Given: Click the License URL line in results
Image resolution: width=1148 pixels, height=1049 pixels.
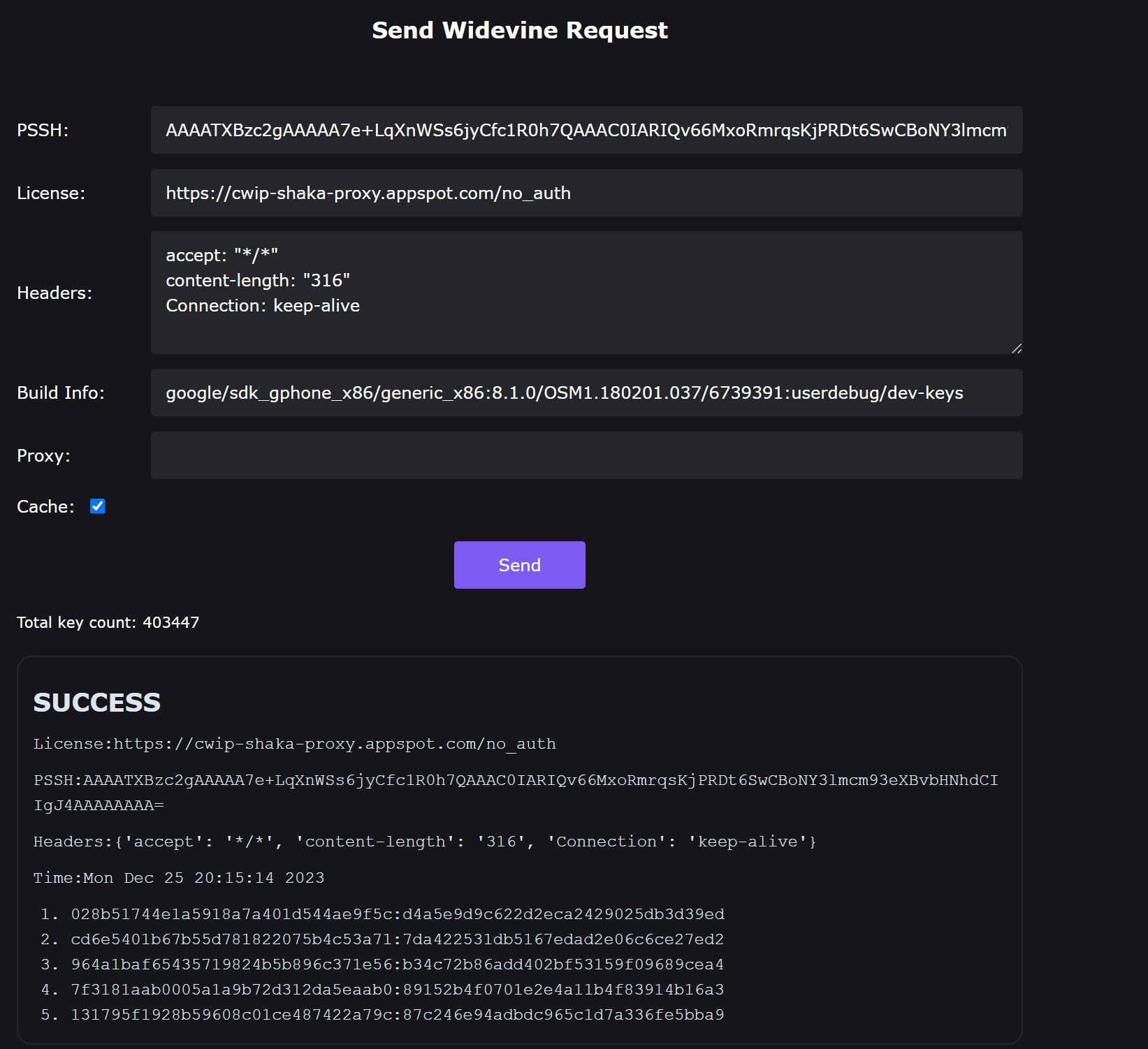Looking at the screenshot, I should [294, 744].
